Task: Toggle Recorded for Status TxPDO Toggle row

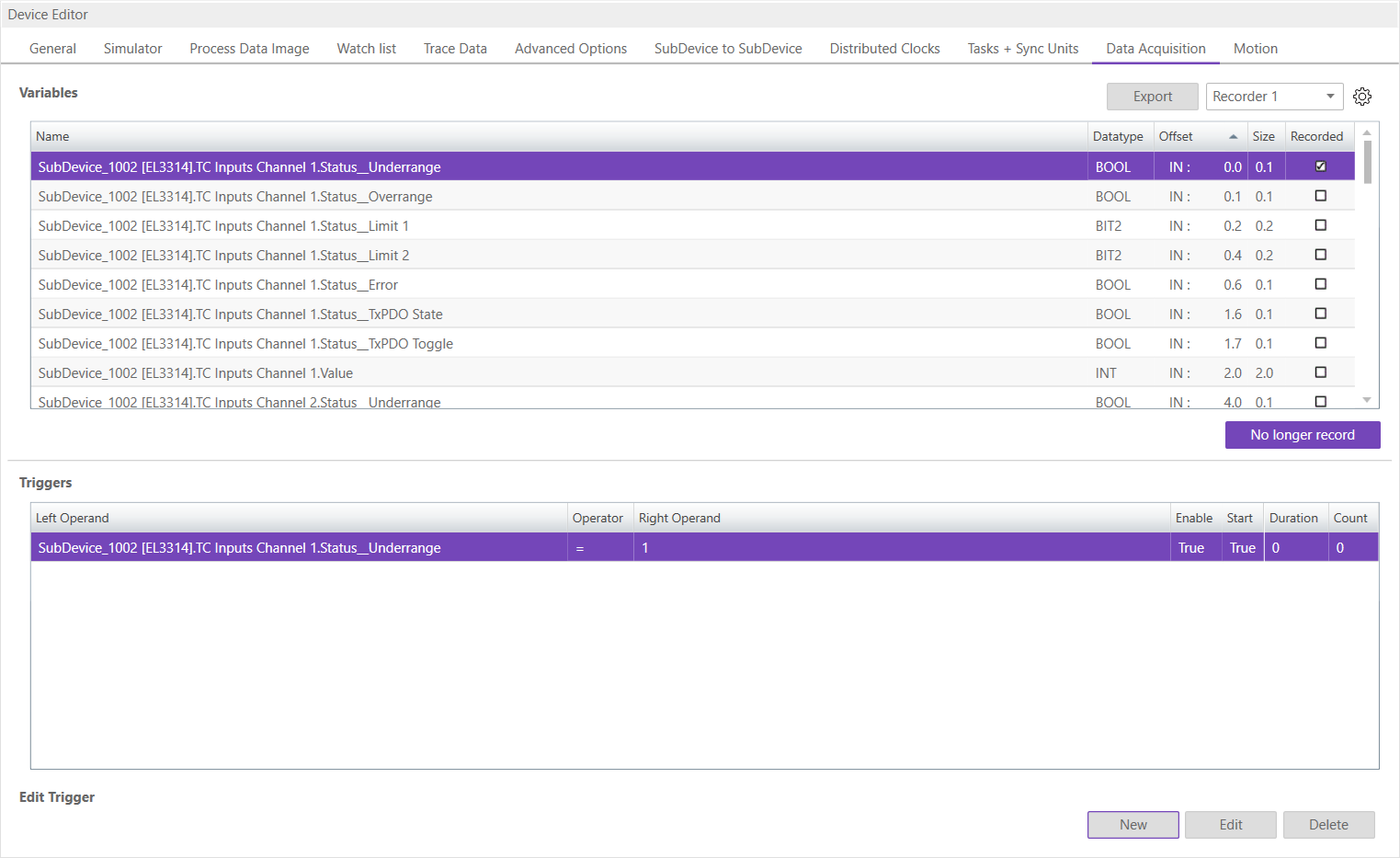Action: (x=1320, y=343)
